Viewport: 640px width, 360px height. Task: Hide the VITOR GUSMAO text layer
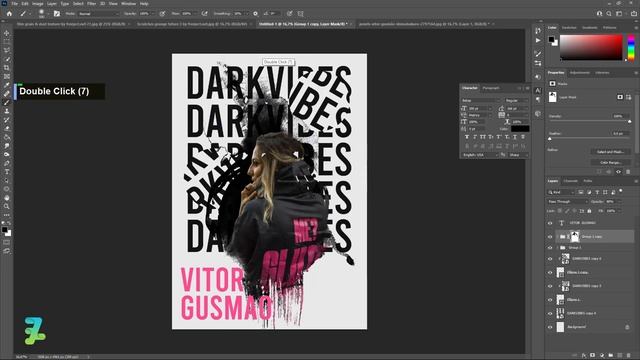point(550,223)
